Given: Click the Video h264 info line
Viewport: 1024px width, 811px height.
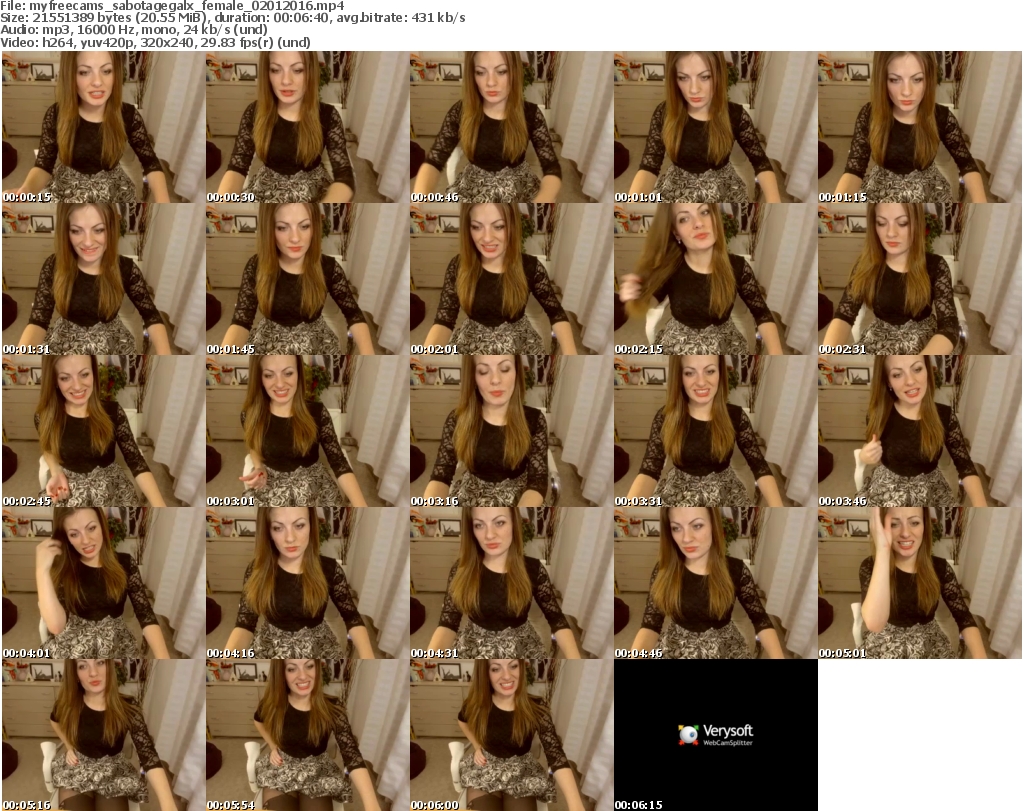Looking at the screenshot, I should pos(155,42).
